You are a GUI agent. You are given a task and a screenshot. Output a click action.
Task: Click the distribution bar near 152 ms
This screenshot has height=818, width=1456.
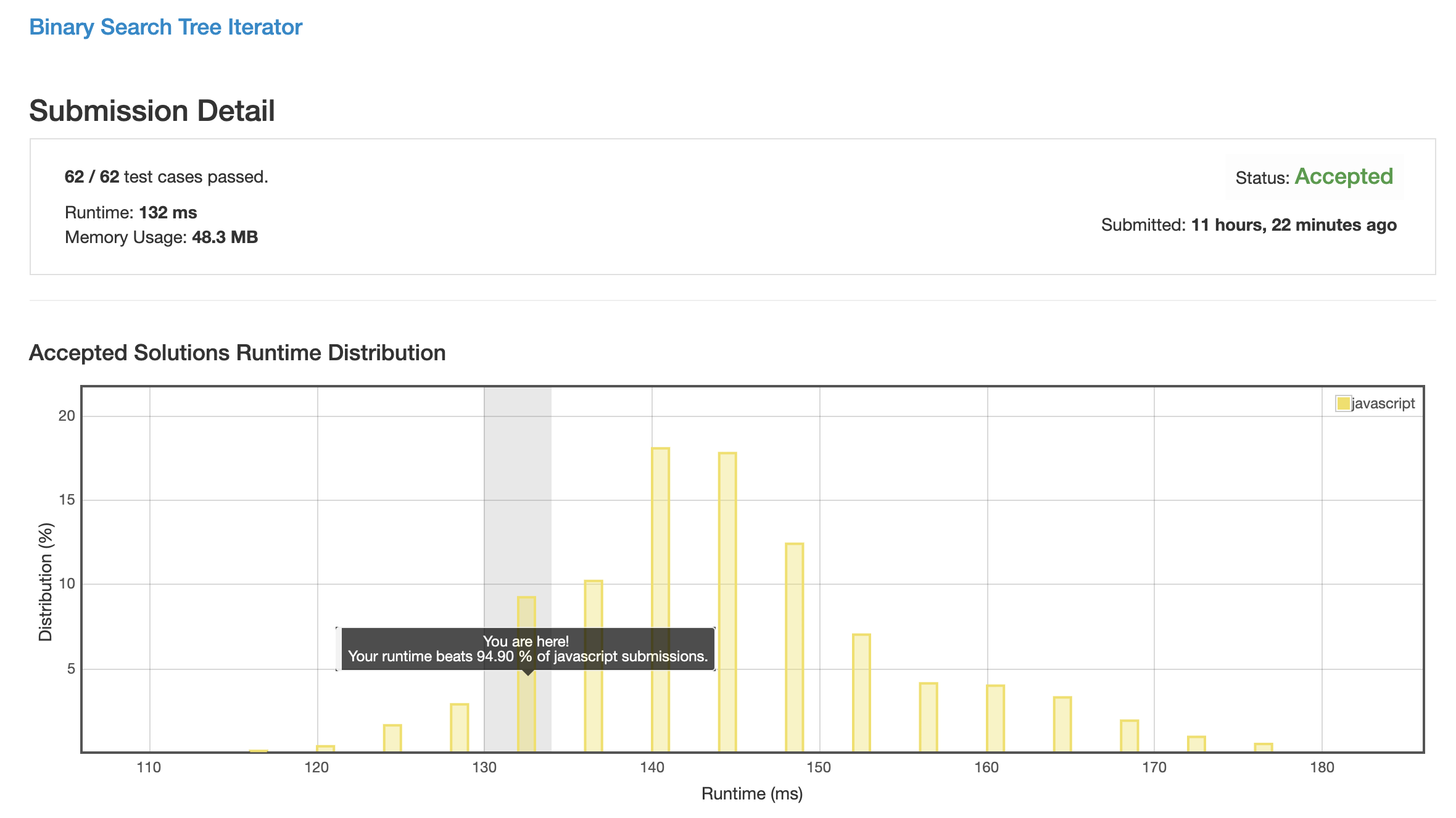(x=861, y=693)
